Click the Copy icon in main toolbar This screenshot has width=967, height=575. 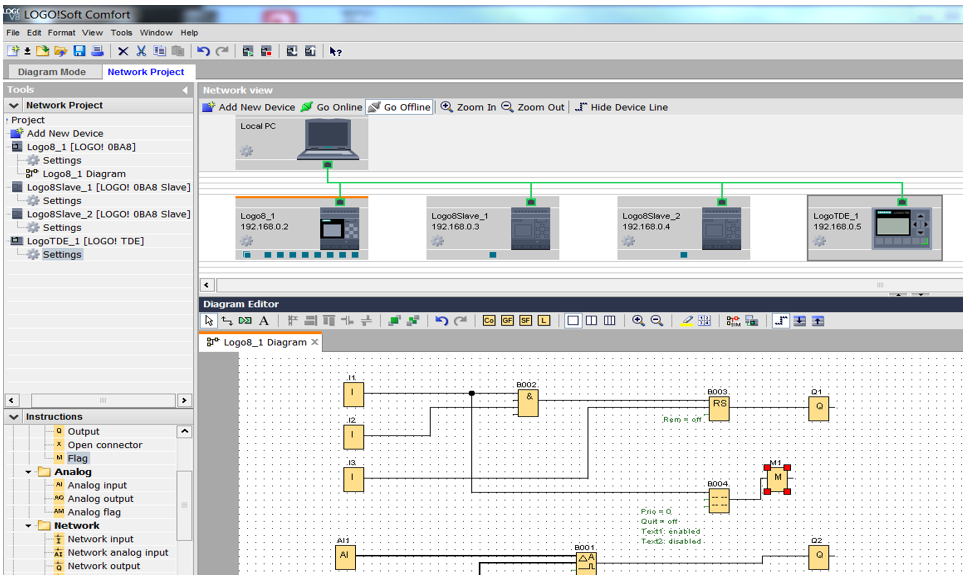160,51
